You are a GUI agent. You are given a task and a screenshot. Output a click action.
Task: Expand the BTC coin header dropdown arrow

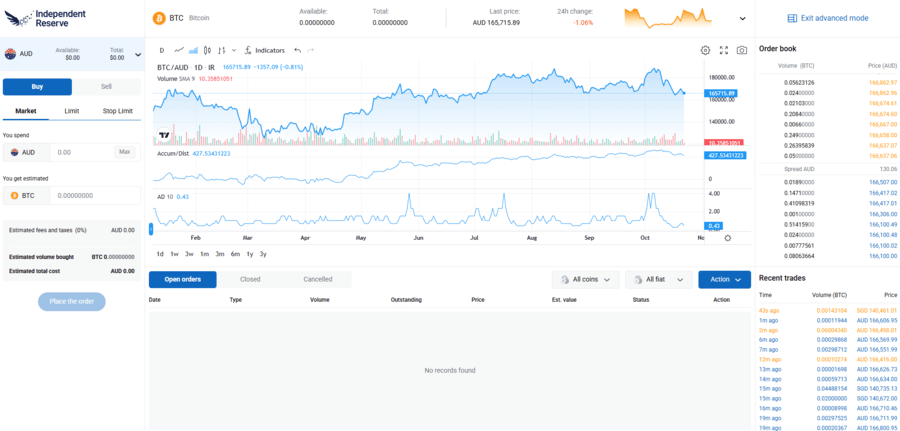pos(742,18)
